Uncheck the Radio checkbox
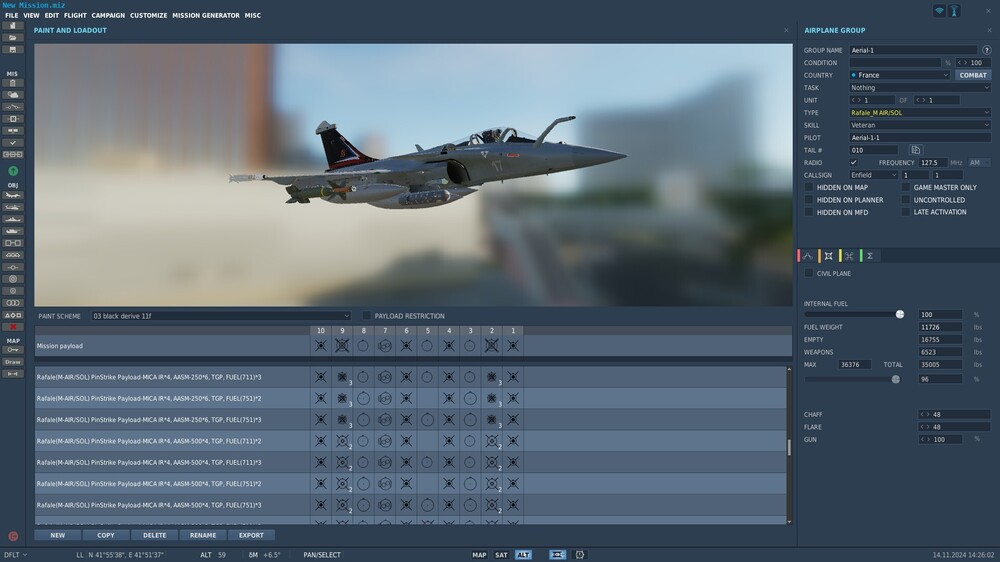 tap(853, 163)
